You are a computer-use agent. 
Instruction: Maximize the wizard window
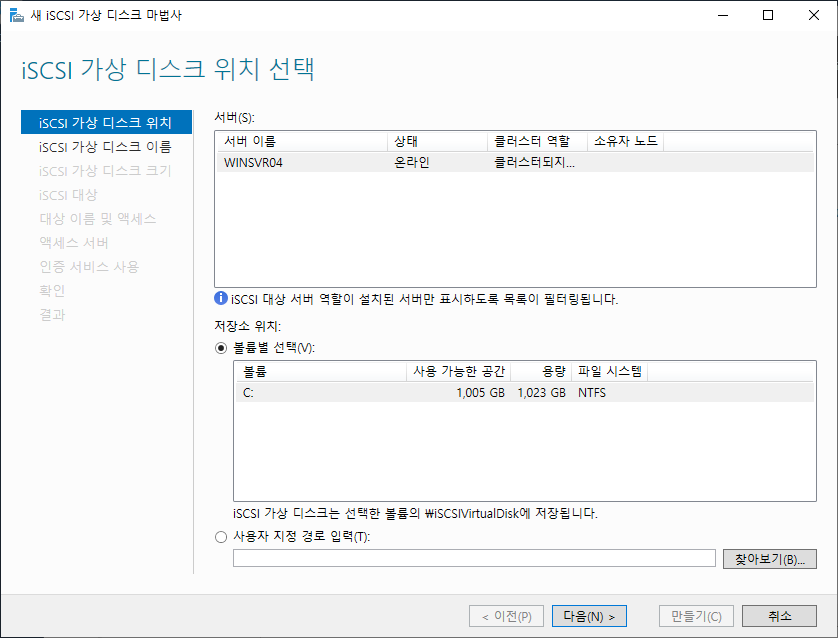[x=768, y=15]
